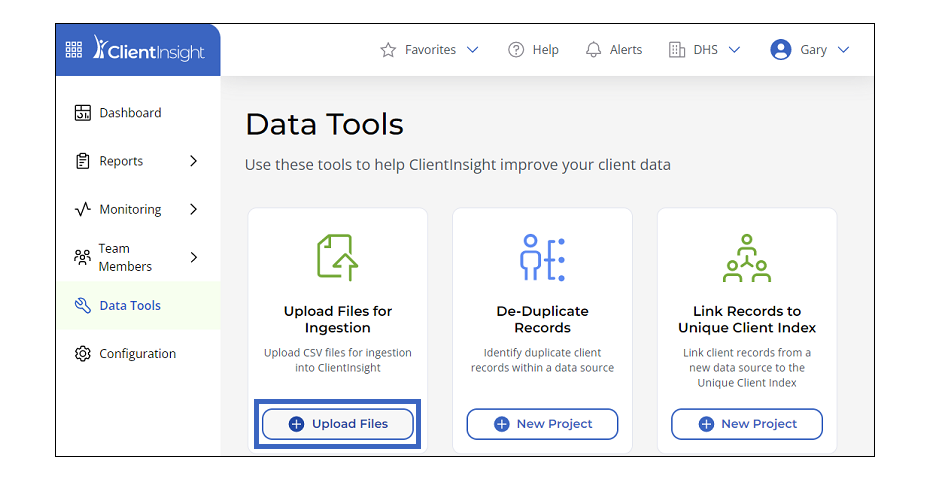Start New Project for De-Duplicate Records
The height and width of the screenshot is (489, 930).
click(x=542, y=424)
